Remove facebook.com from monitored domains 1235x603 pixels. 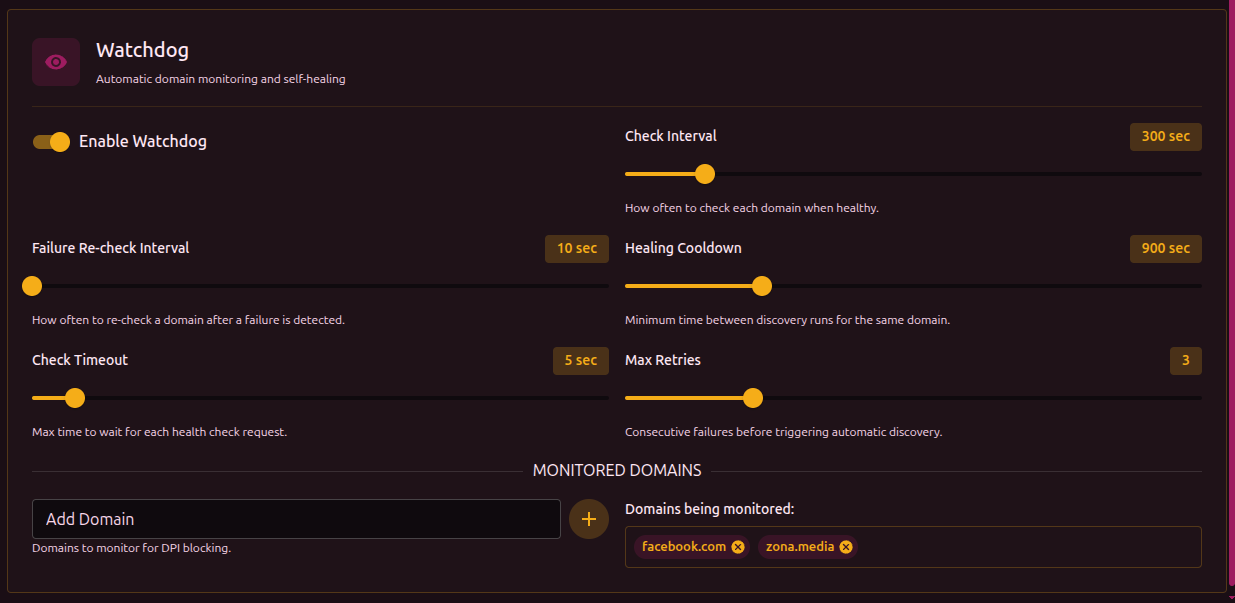coord(738,547)
